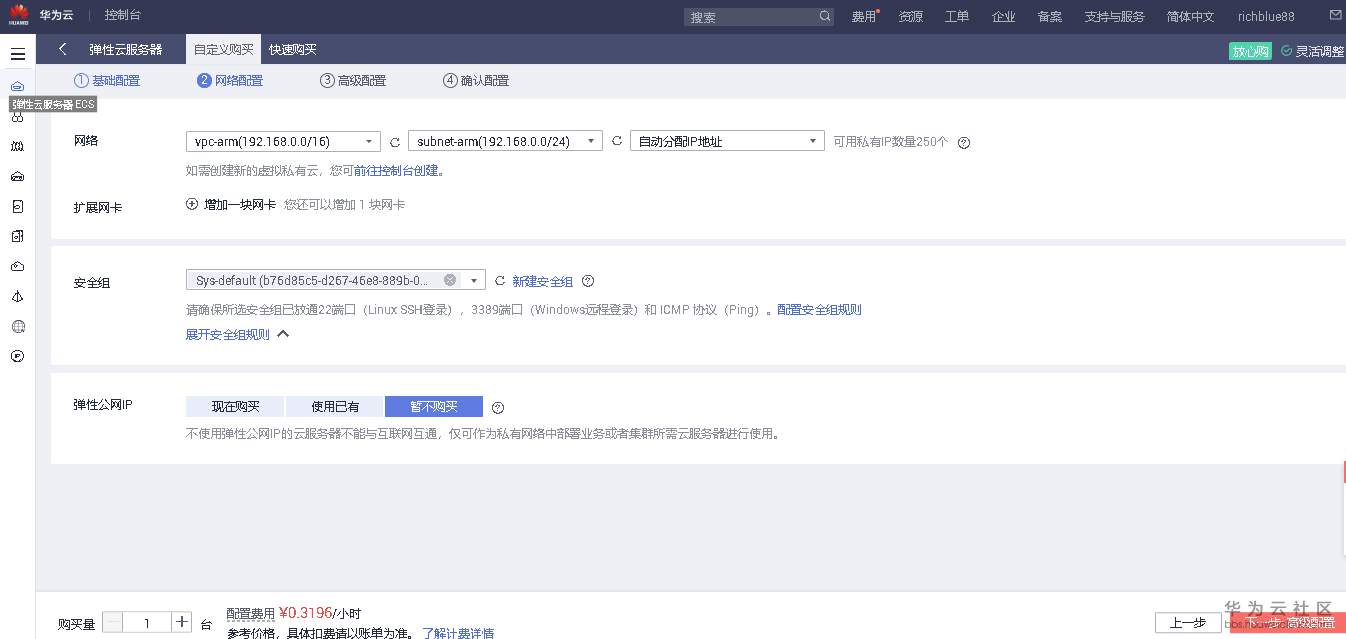1346x639 pixels.
Task: Open the vpc-arm(192.168.0.0/16) dropdown
Action: click(283, 141)
